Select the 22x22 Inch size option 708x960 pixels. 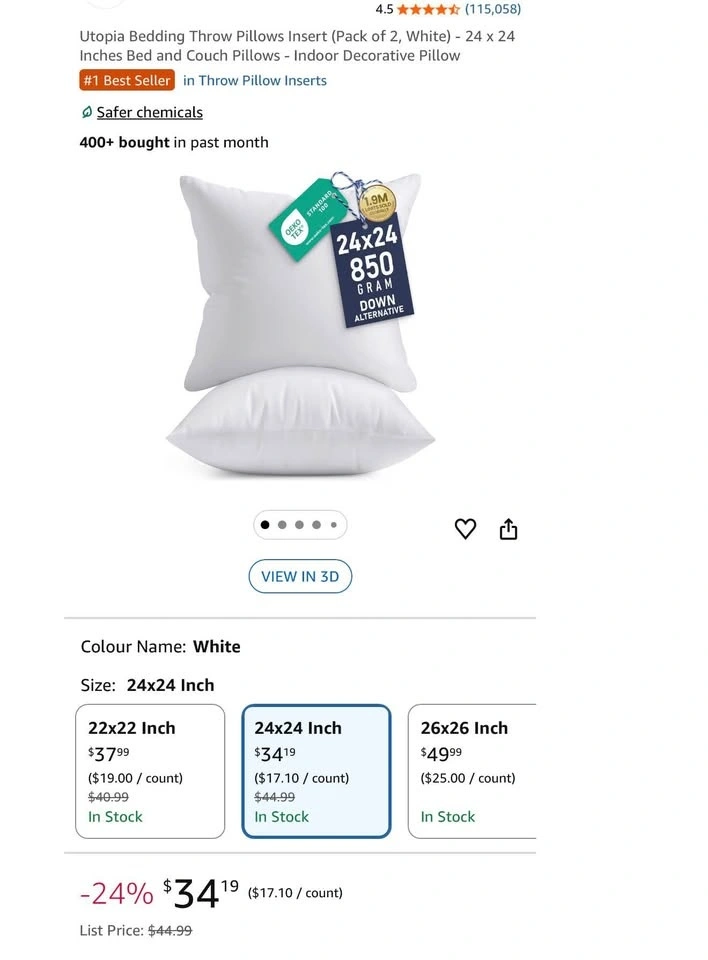click(x=150, y=771)
